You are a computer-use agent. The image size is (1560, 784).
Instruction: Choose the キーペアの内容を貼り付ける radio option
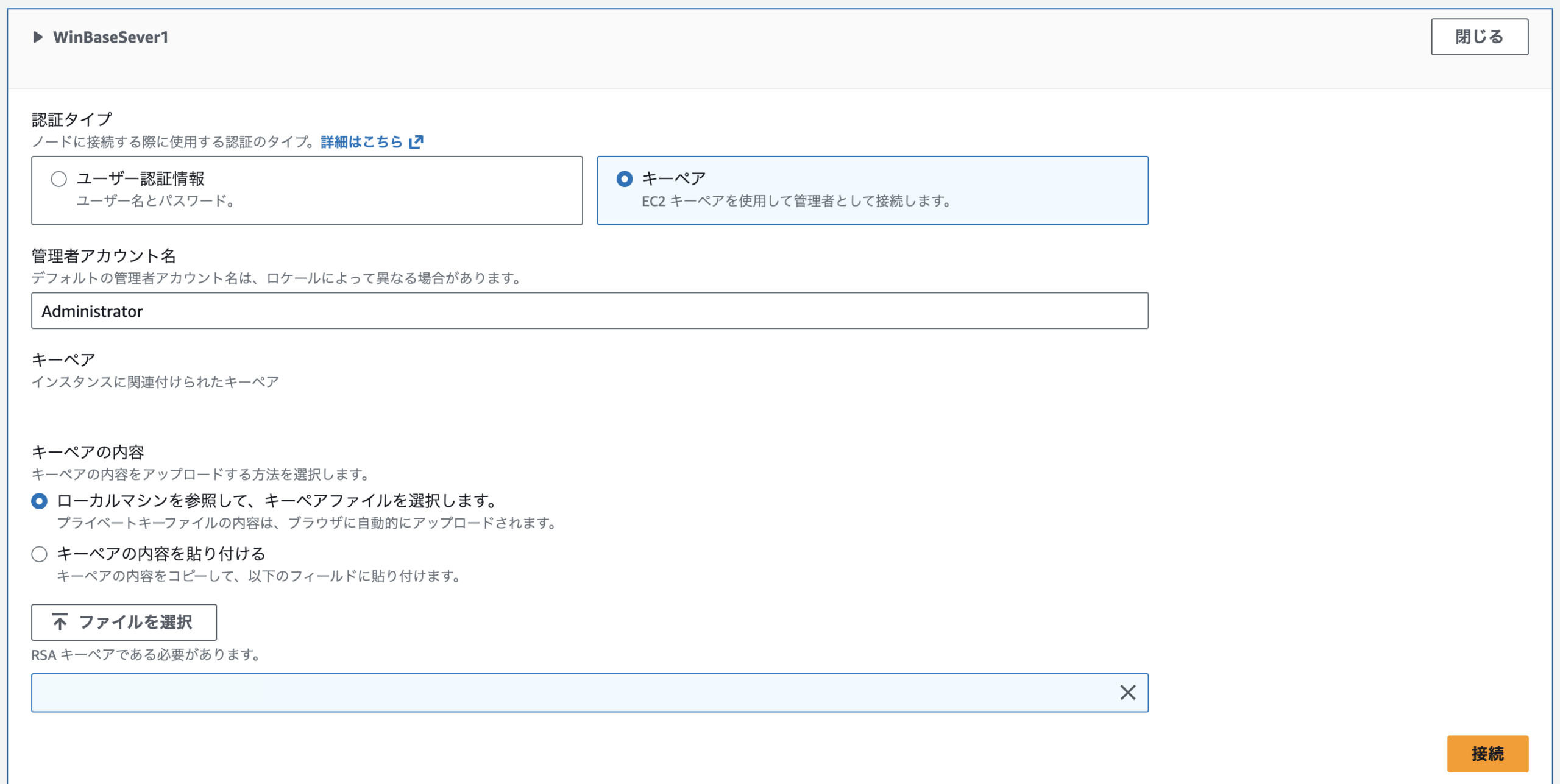point(40,554)
